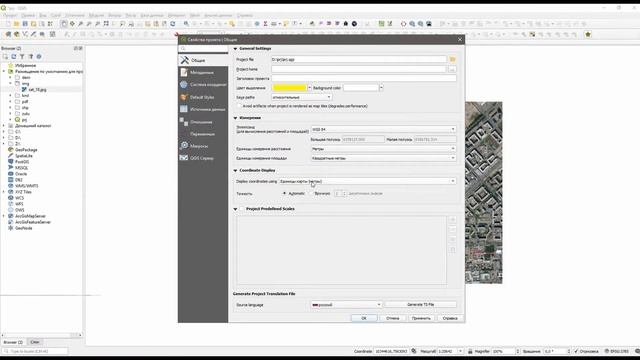This screenshot has height=360, width=640.
Task: Select the ArcGisFeatureServer item
Action: tap(33, 222)
